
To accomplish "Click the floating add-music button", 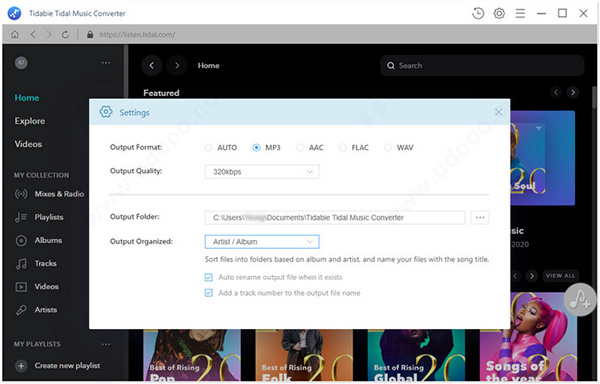I will pyautogui.click(x=580, y=299).
